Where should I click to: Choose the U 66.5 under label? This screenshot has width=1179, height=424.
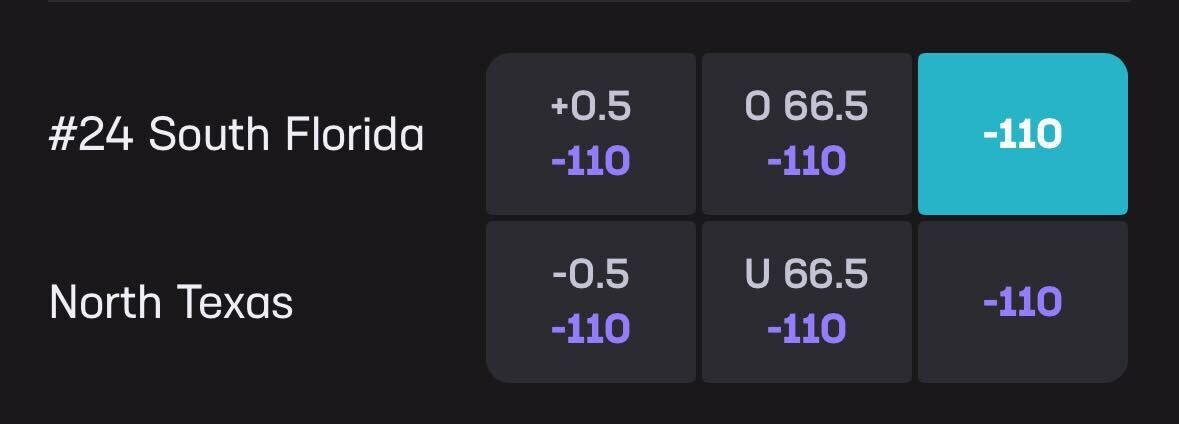(x=806, y=274)
